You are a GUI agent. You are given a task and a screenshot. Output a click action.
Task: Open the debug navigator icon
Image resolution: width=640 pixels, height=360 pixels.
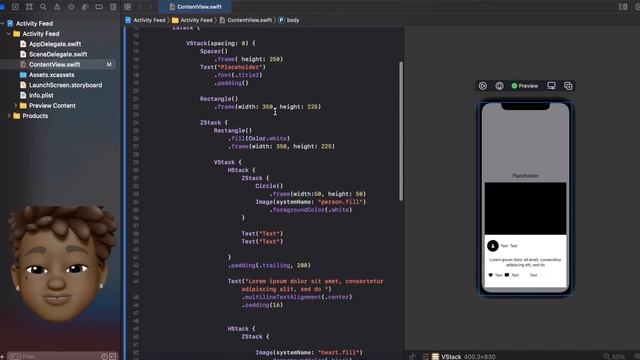[84, 7]
